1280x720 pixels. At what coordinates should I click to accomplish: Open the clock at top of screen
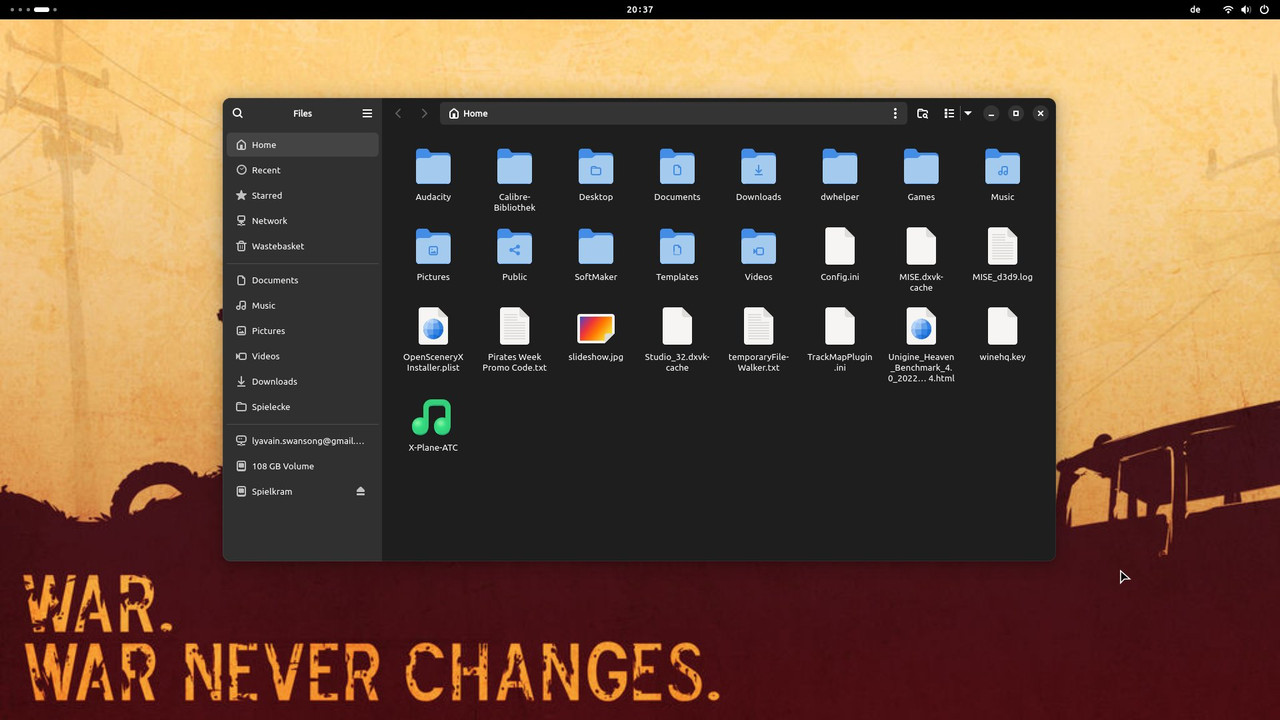[x=640, y=9]
